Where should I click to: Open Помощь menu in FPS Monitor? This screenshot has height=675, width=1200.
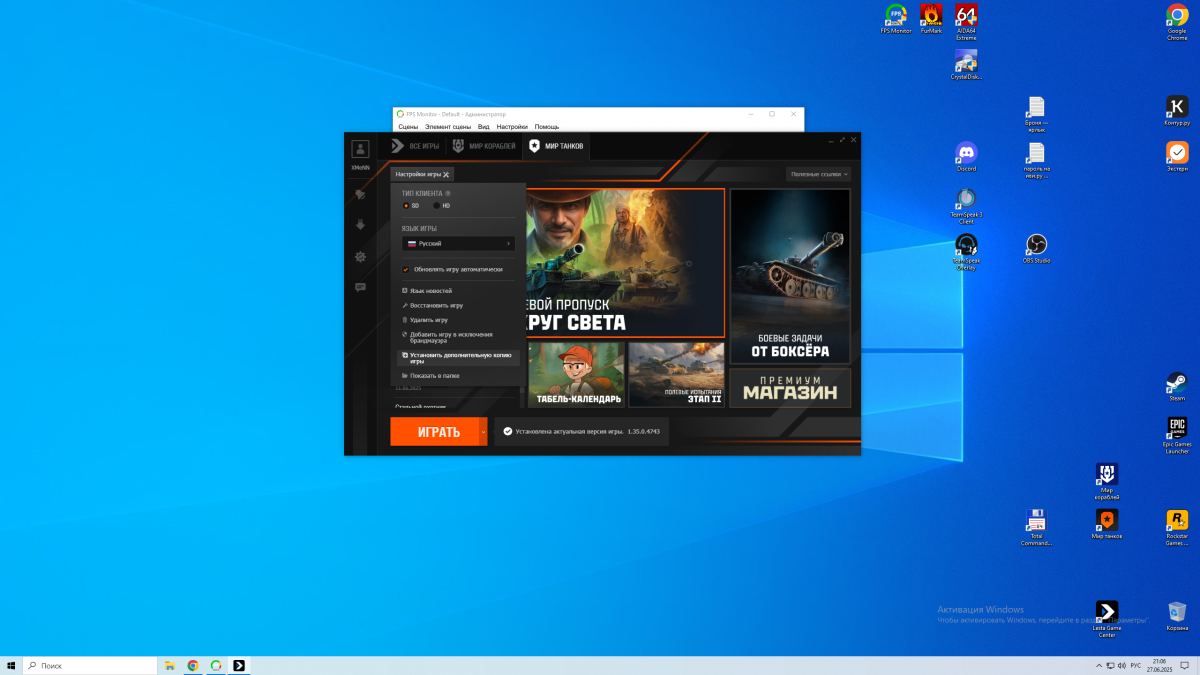pyautogui.click(x=547, y=127)
